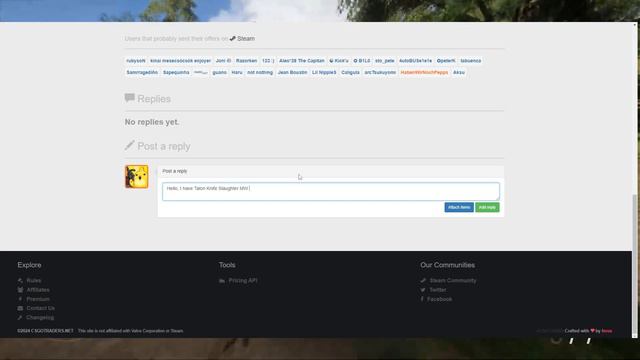Open the yellow user avatar thumbnail
Viewport: 640px width, 360px height.
point(137,177)
